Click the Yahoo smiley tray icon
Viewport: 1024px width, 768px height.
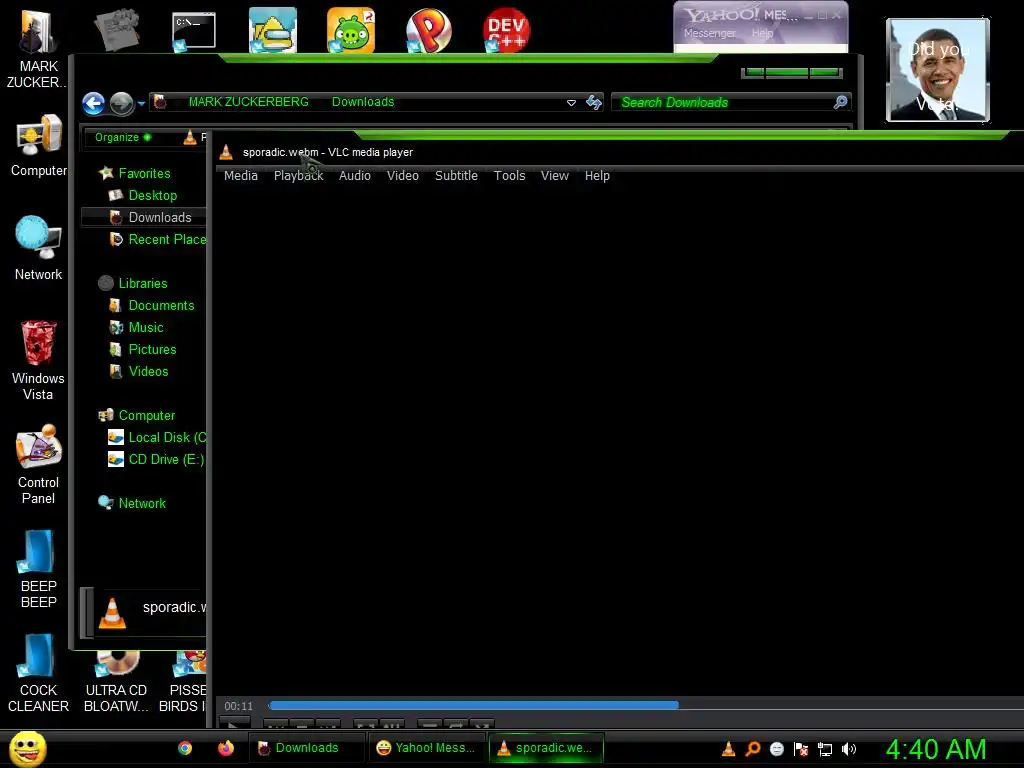pyautogui.click(x=776, y=749)
